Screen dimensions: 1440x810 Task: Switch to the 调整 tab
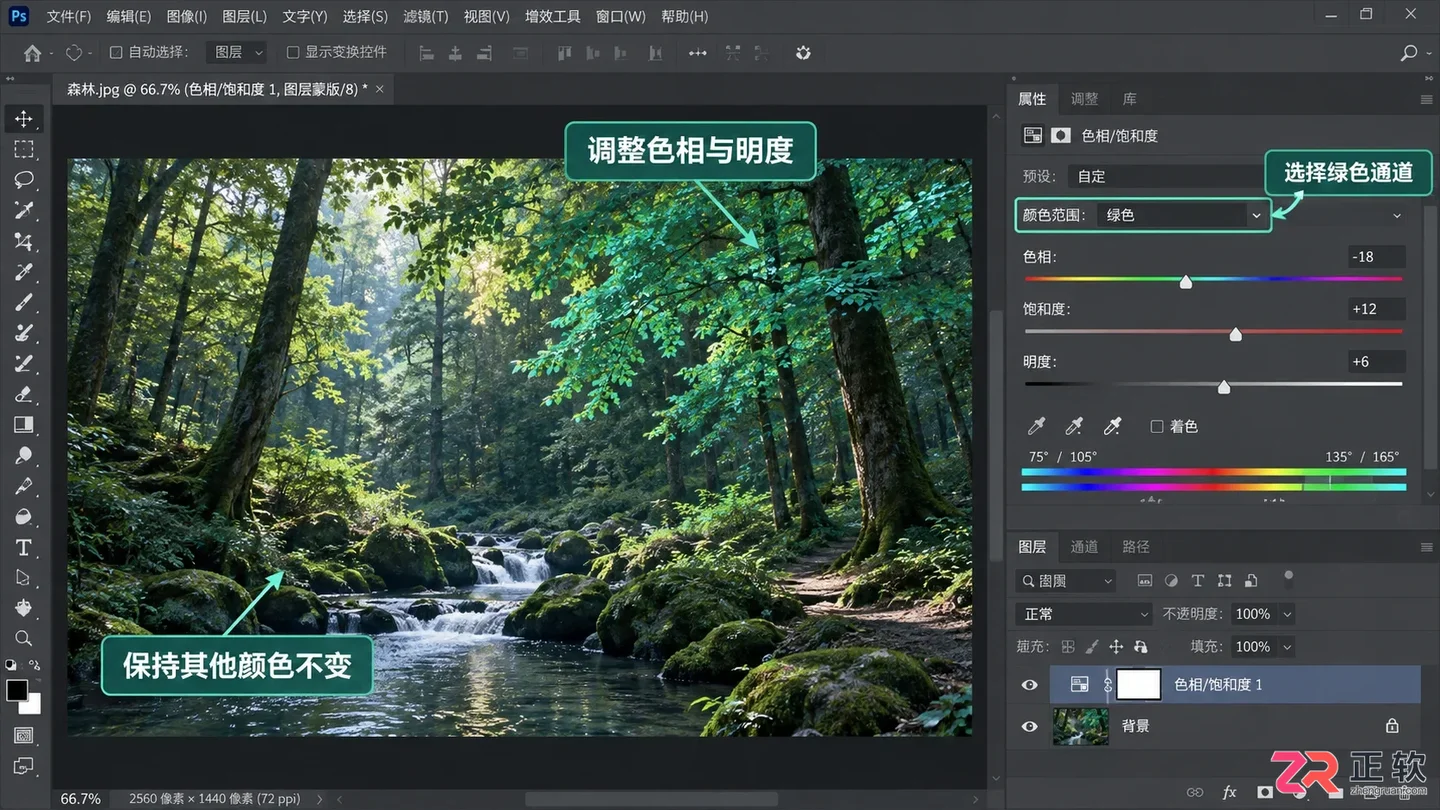(1084, 99)
